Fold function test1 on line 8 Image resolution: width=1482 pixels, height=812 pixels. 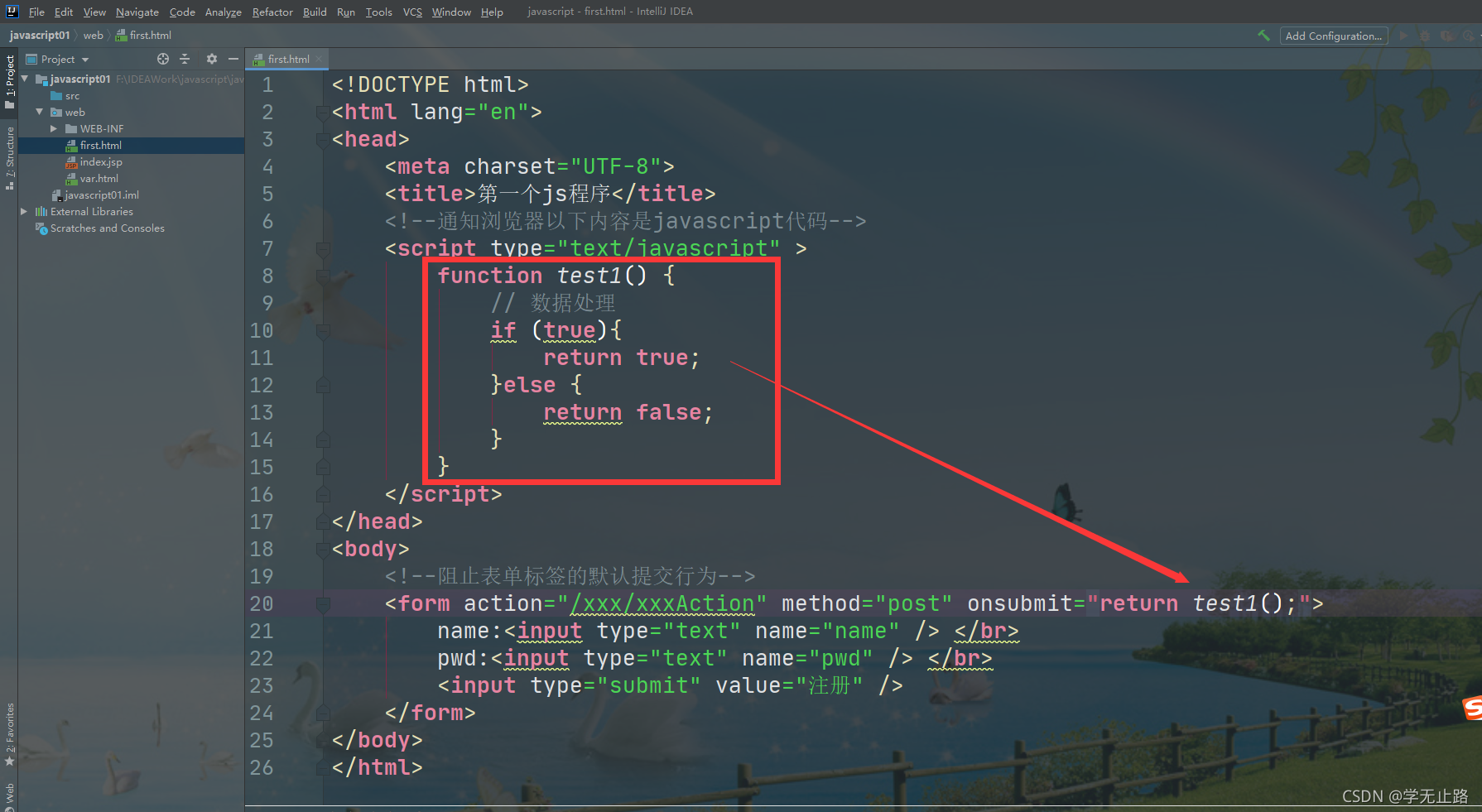[323, 276]
